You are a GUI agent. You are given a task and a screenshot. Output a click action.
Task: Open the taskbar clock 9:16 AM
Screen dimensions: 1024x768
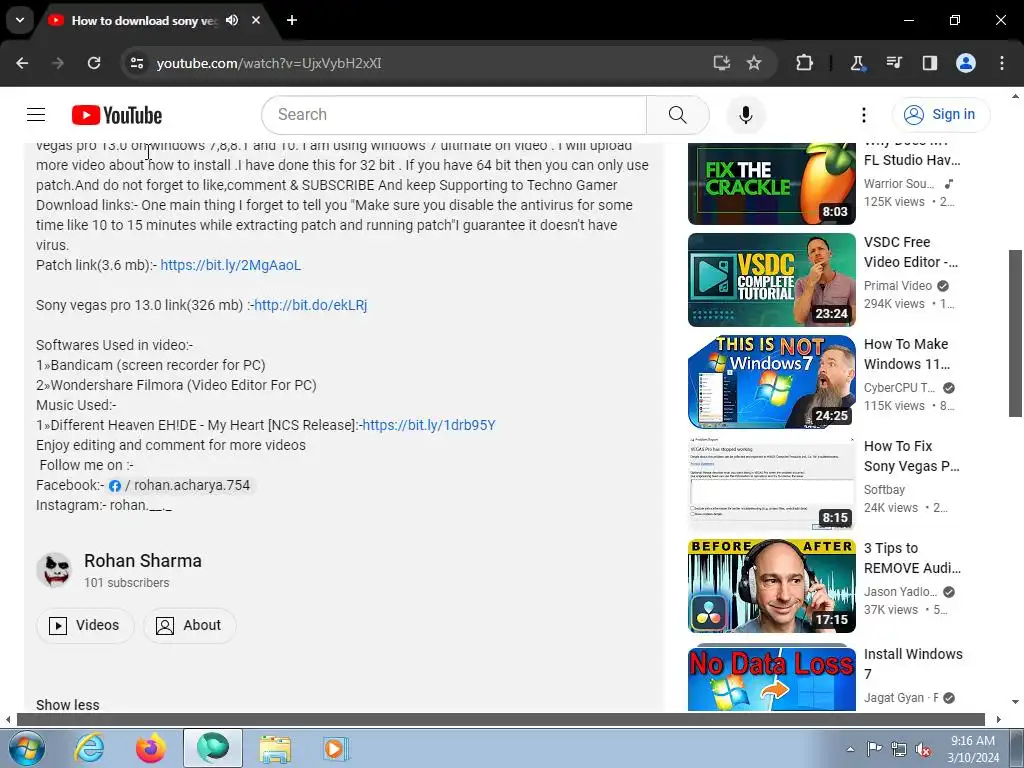[x=973, y=749]
